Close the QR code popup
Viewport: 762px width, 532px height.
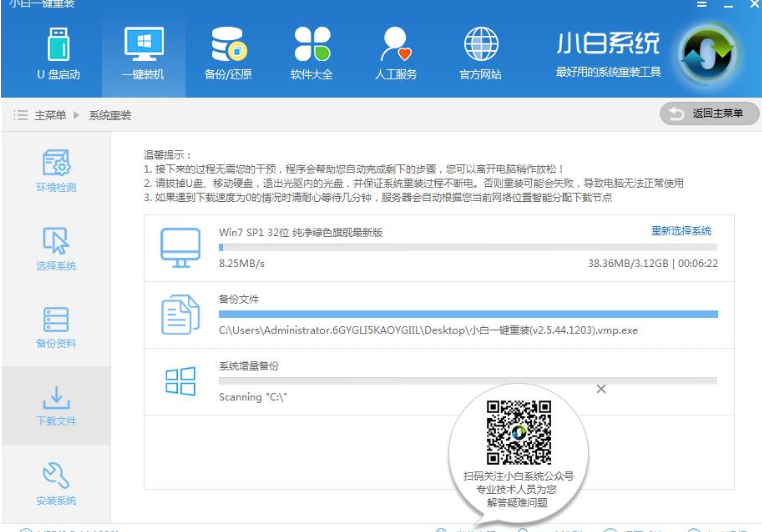601,389
